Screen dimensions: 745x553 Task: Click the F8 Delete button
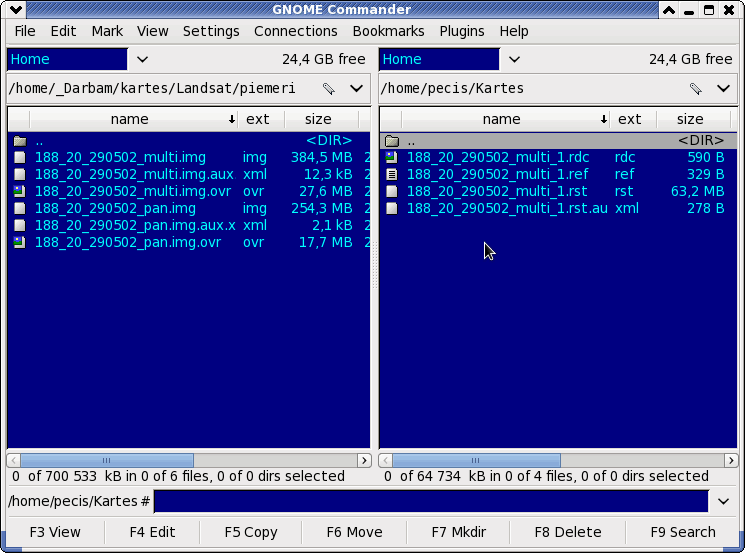(x=568, y=532)
